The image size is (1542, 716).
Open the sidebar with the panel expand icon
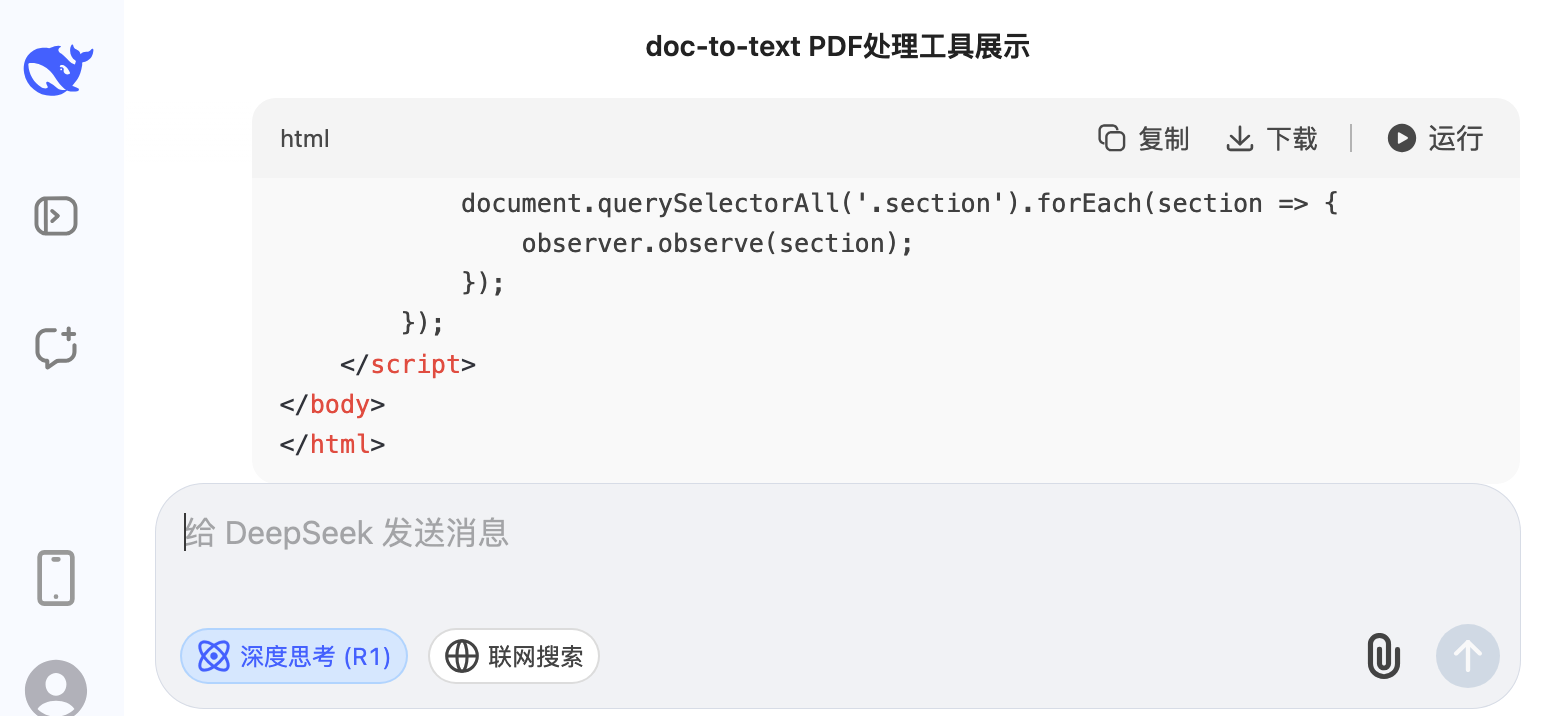click(x=56, y=216)
